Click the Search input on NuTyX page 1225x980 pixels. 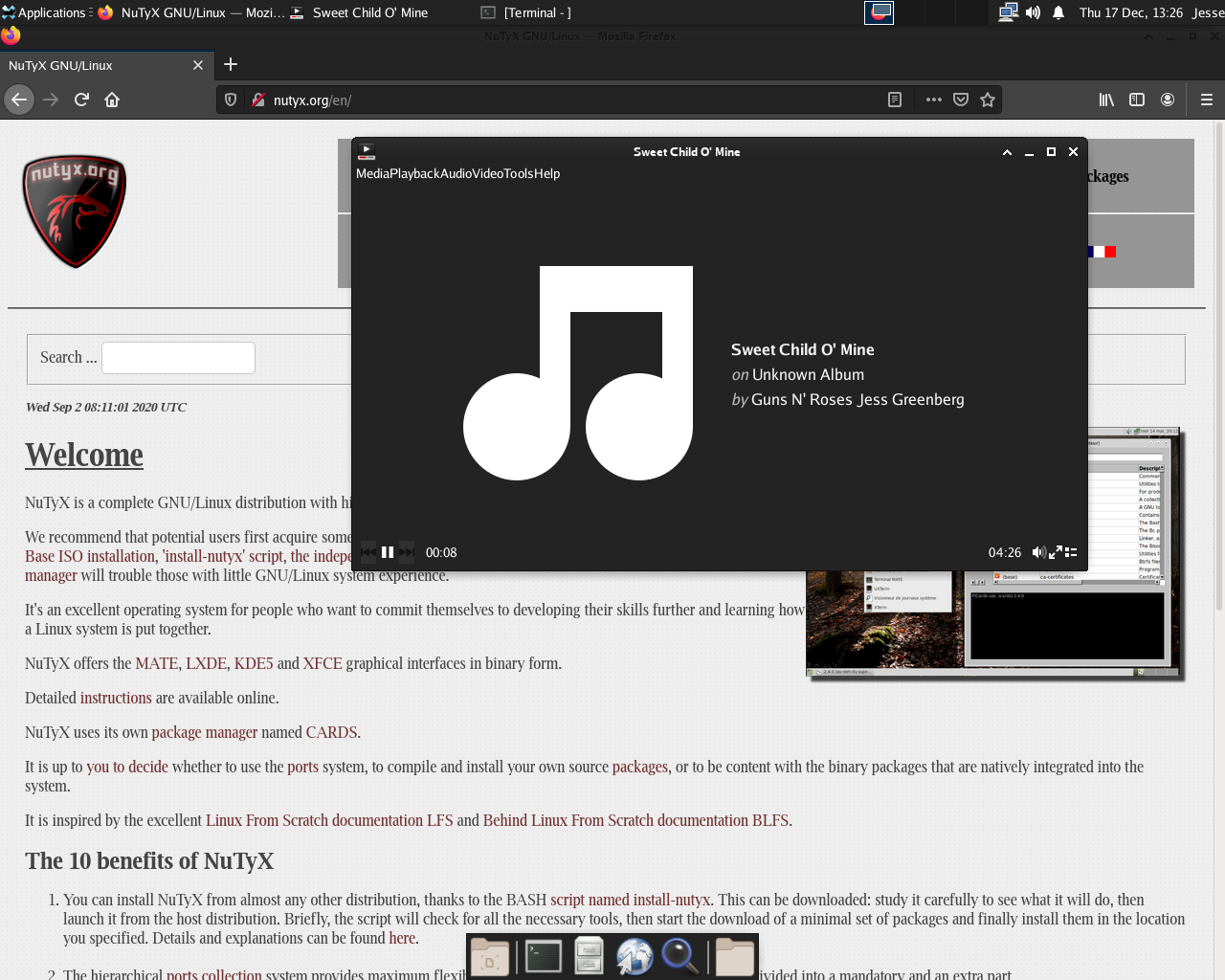[178, 358]
